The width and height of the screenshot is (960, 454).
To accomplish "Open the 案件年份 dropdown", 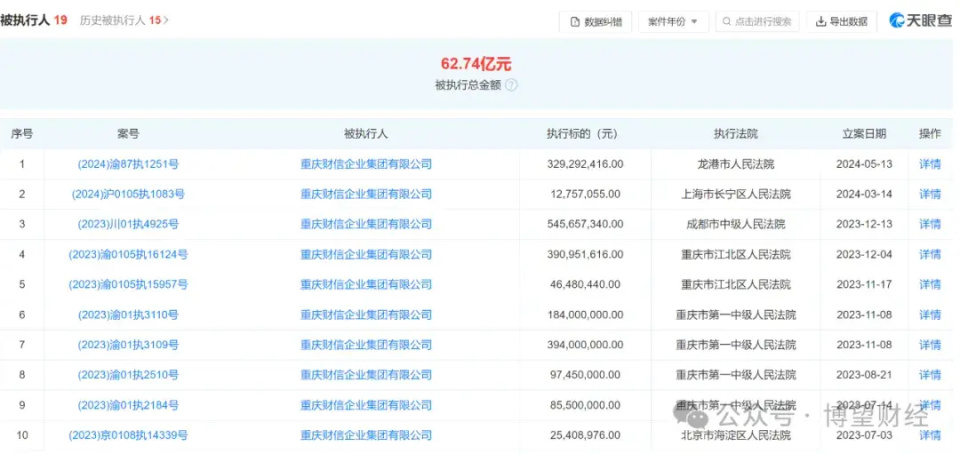I will (673, 22).
